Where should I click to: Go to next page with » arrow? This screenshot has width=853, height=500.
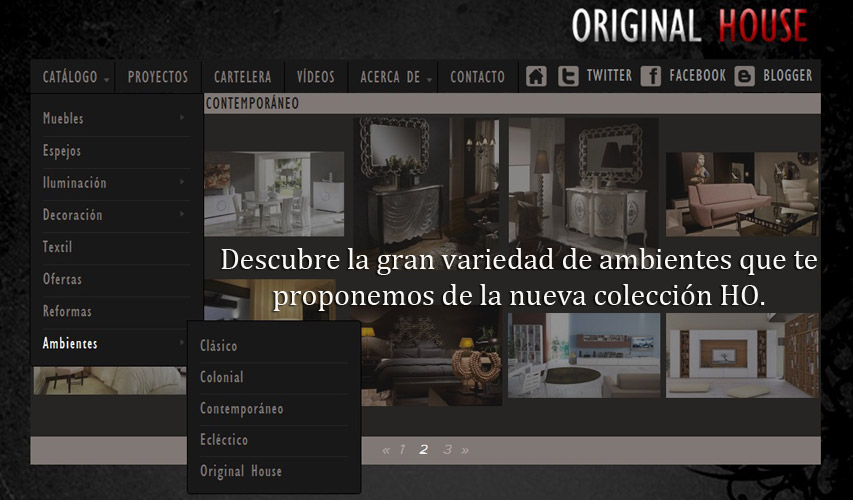click(465, 450)
